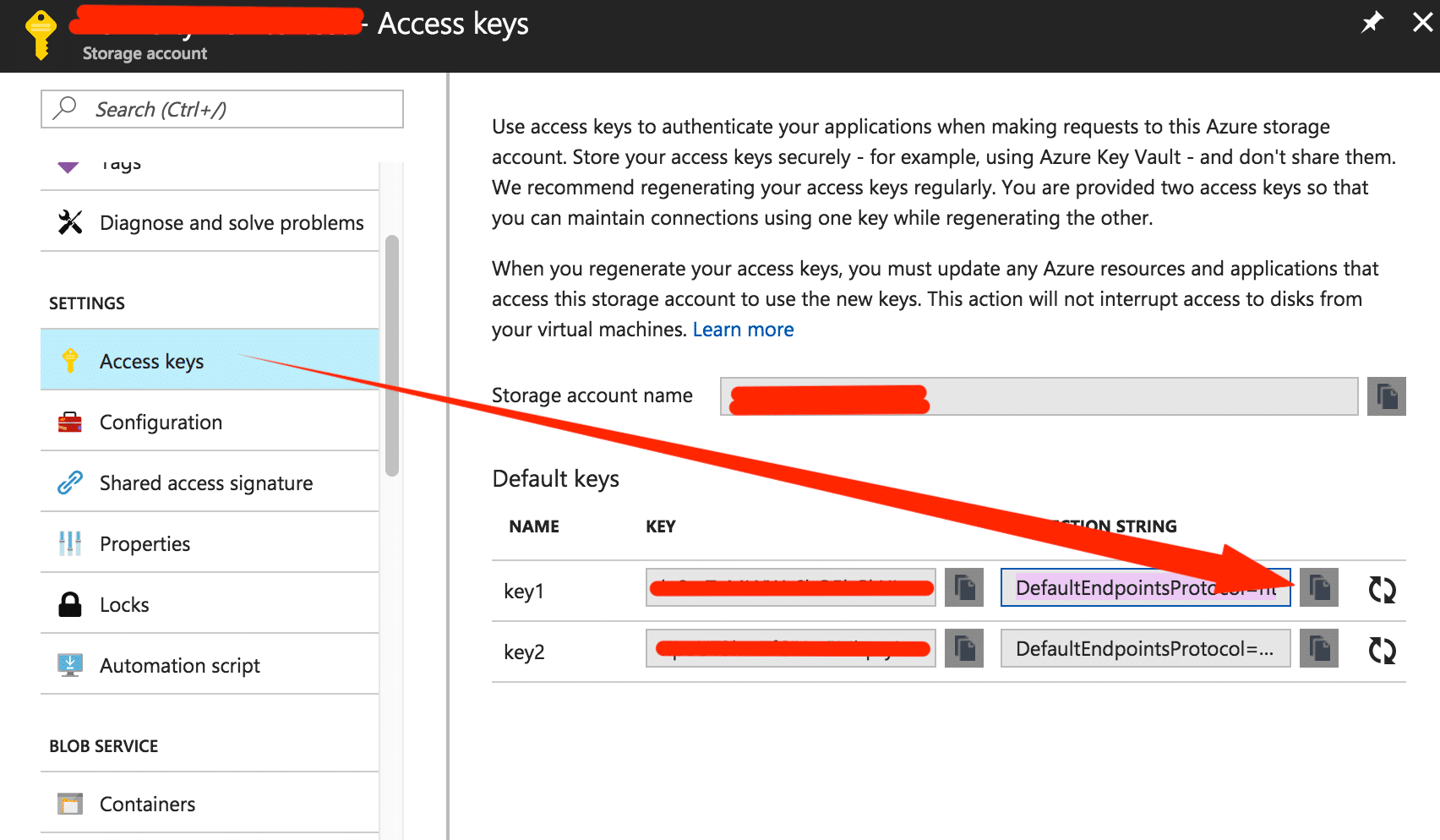The image size is (1440, 840).
Task: Click the BLOB SERVICE section header
Action: tap(104, 746)
